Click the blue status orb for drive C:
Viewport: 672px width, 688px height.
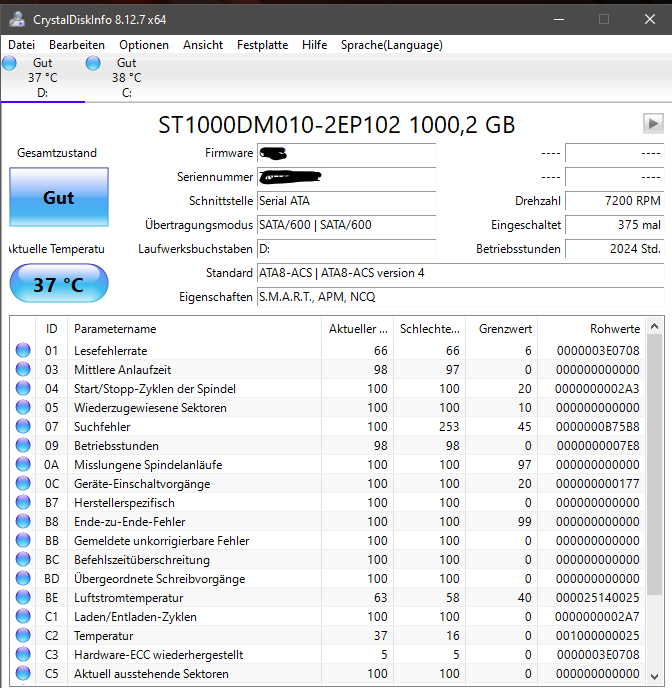(x=93, y=63)
